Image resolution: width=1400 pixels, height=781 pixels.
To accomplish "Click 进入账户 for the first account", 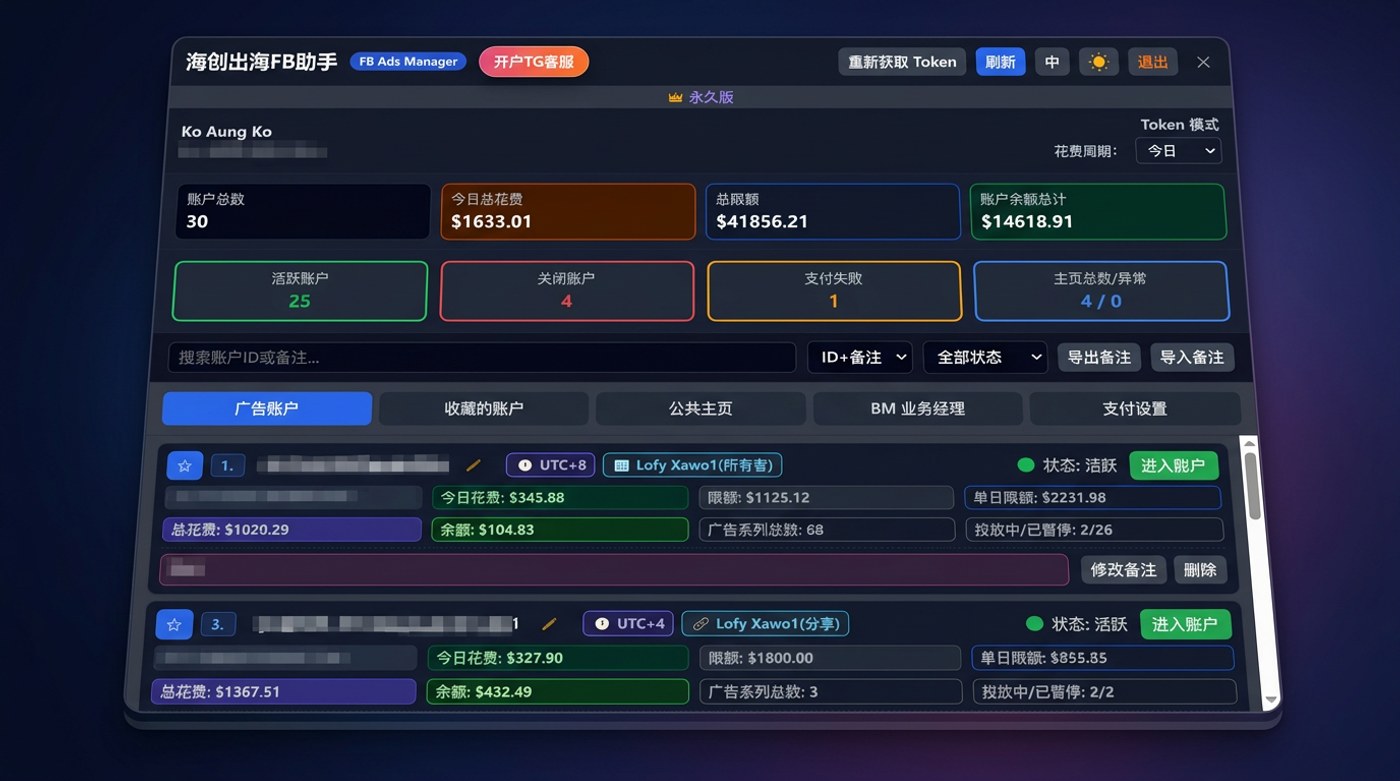I will point(1173,466).
